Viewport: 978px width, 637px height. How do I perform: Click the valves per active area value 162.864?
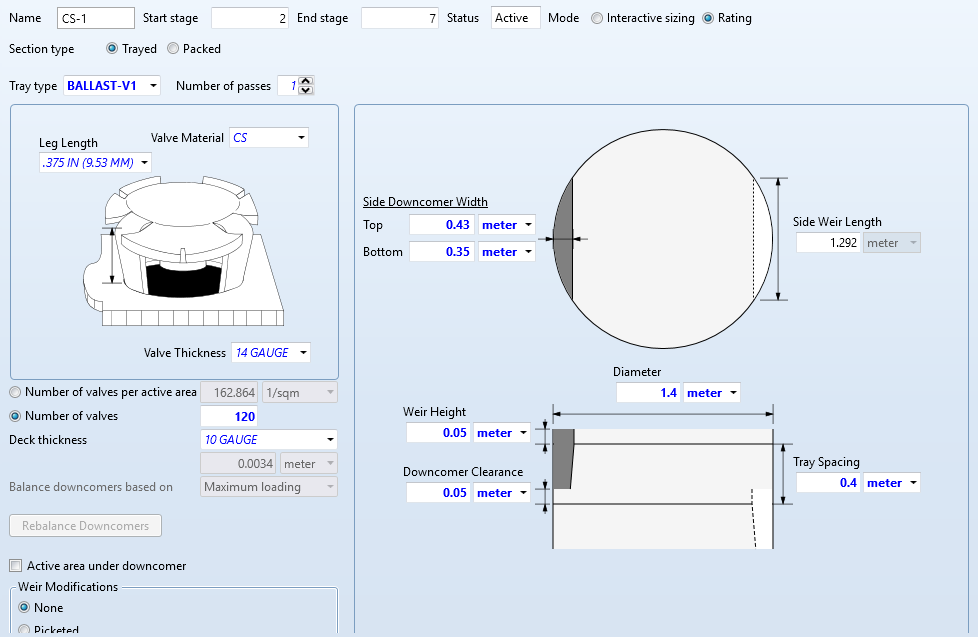click(229, 392)
